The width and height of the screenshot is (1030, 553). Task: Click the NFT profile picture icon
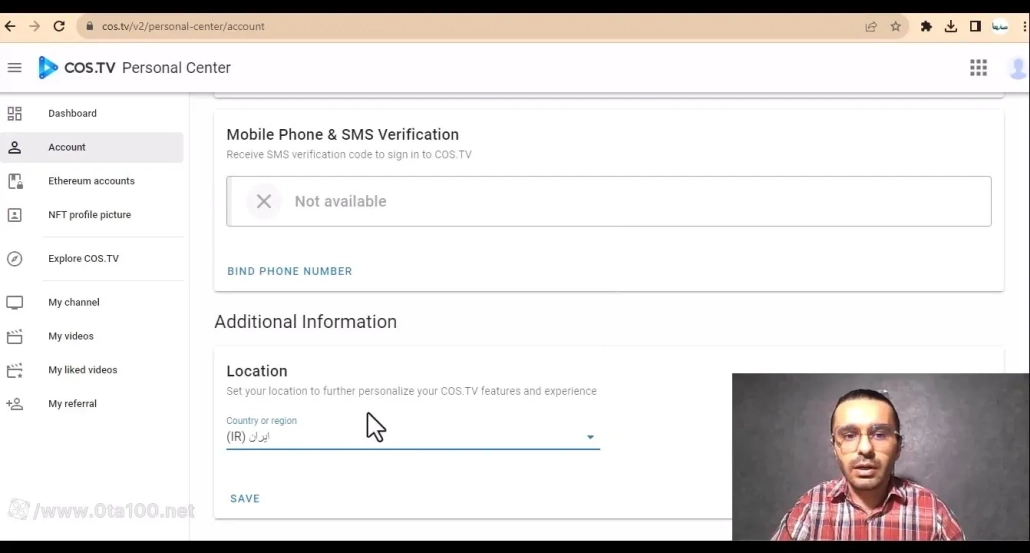[15, 215]
